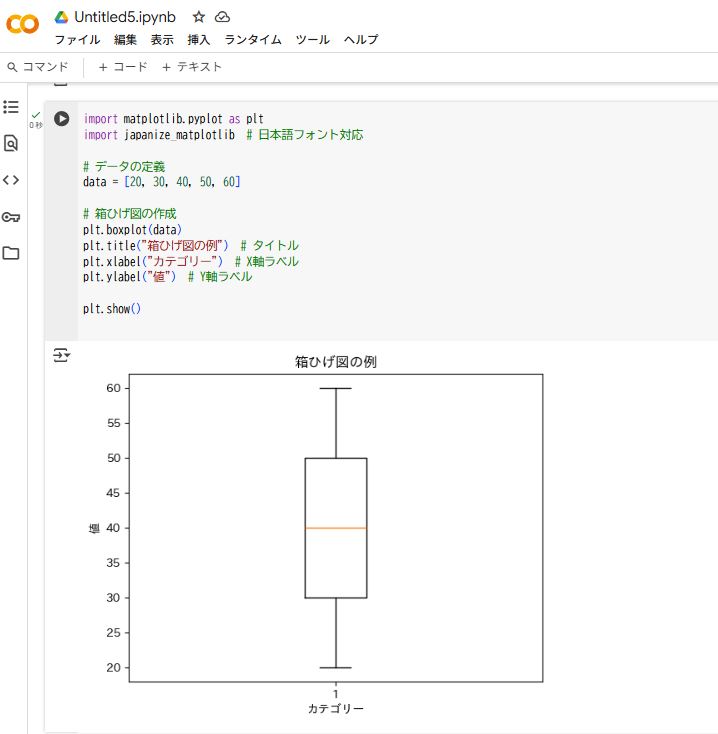
Task: Click the カテゴリー x-axis label
Action: (336, 709)
